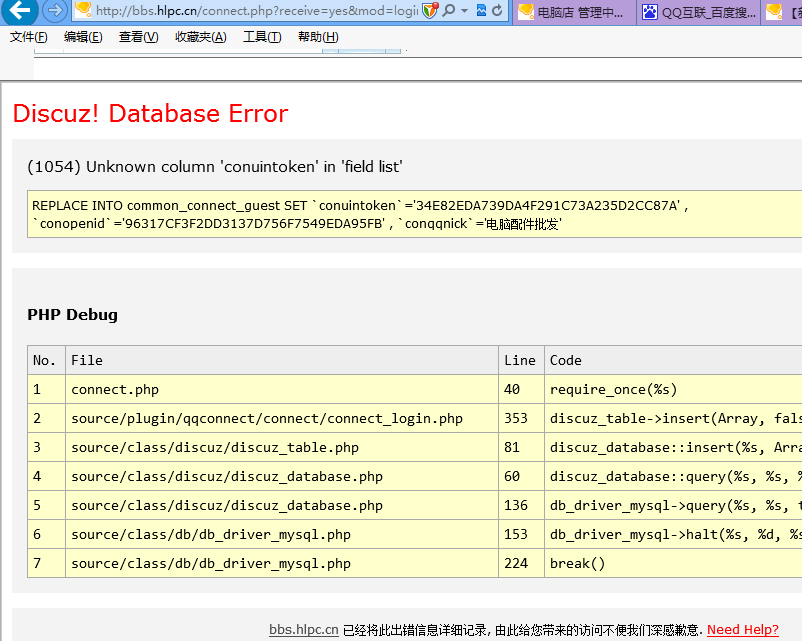The width and height of the screenshot is (802, 641).
Task: Click the REPLACE INTO SQL query text
Action: pyautogui.click(x=360, y=215)
